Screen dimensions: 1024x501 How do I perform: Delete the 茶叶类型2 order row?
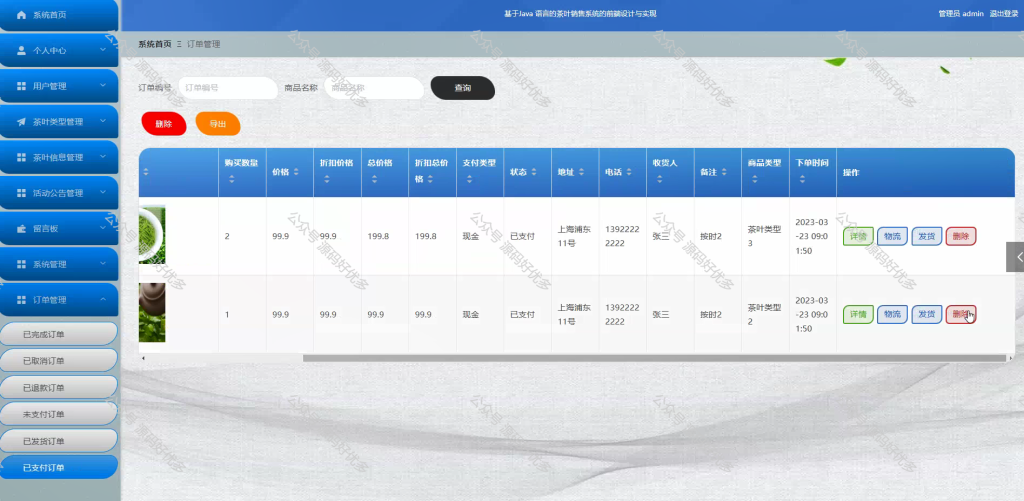point(961,315)
